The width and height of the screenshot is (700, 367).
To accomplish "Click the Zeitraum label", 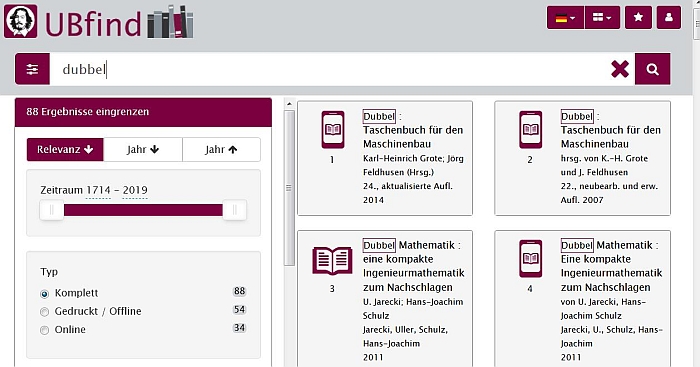I will 62,190.
